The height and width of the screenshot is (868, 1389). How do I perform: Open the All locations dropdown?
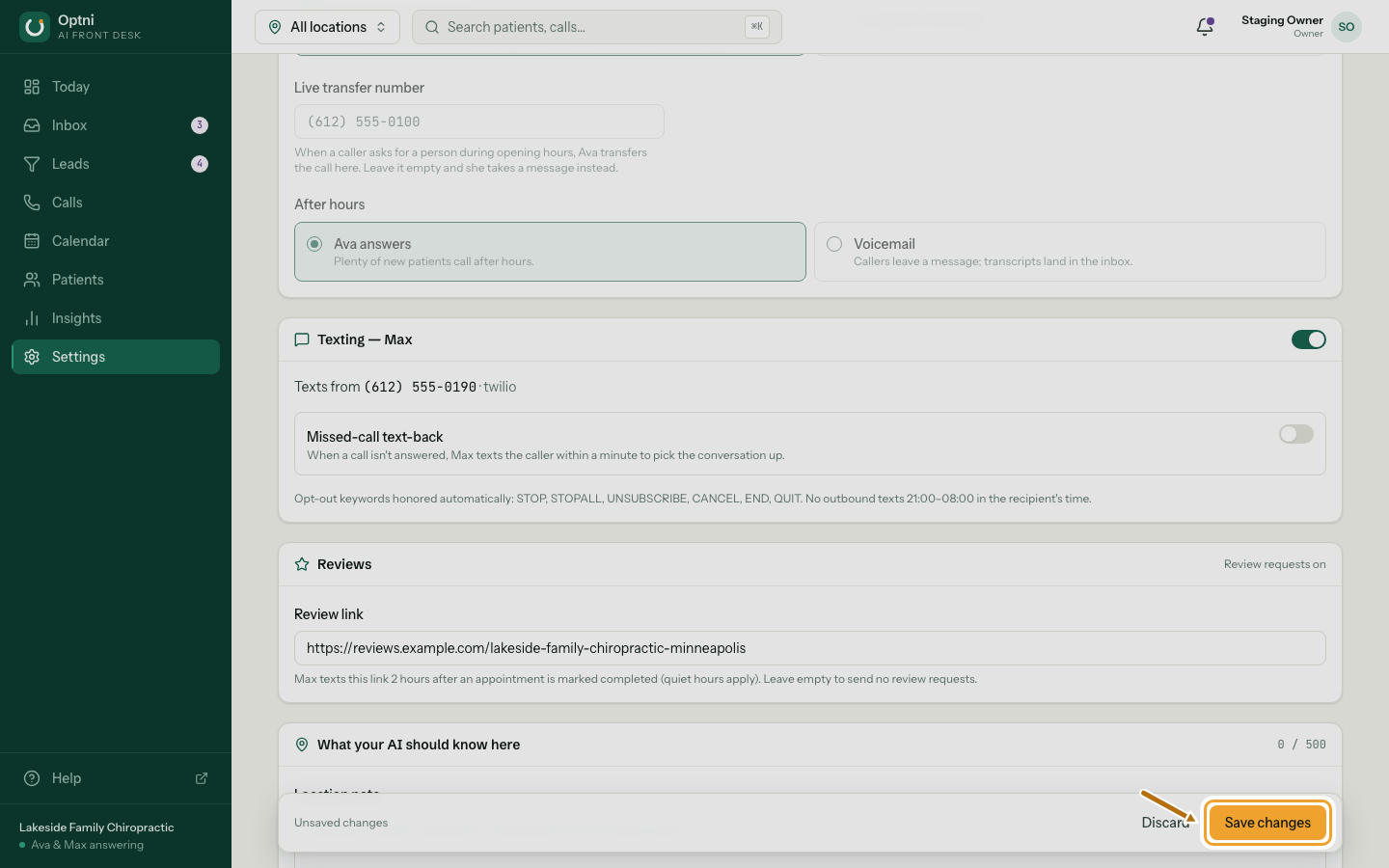327,27
